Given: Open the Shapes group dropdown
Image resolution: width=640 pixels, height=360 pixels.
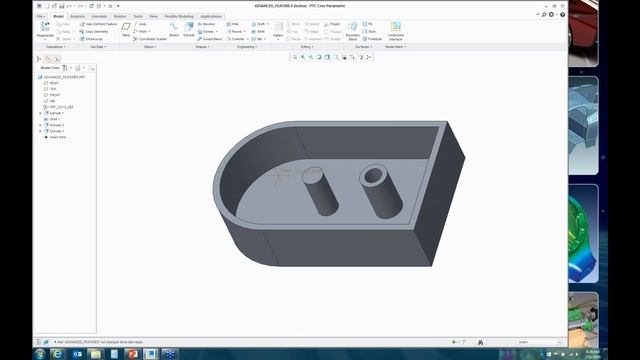Looking at the screenshot, I should click(x=202, y=47).
